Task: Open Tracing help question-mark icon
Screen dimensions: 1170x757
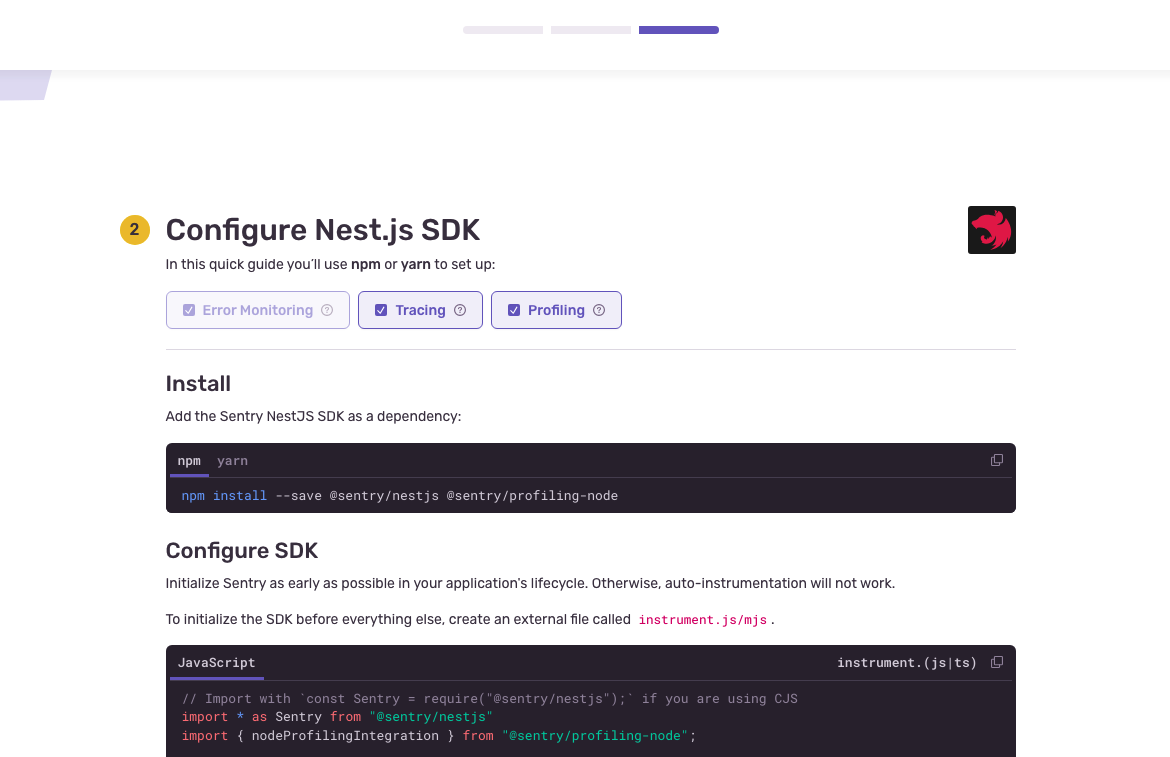Action: coord(460,310)
